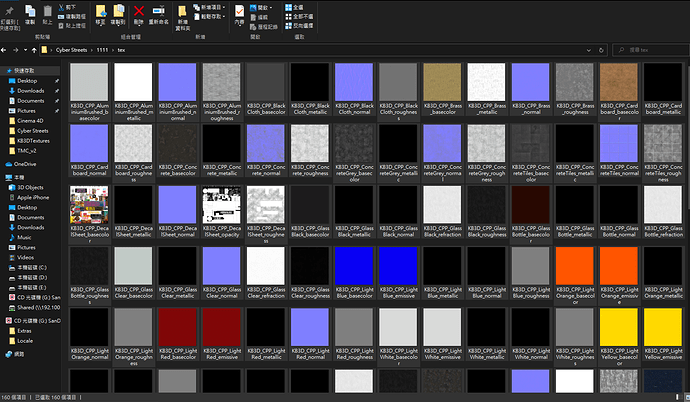Viewport: 690px width, 402px height.
Task: Select KB3D_CPP_DecalSheet_opacity thumbnail
Action: [x=221, y=205]
